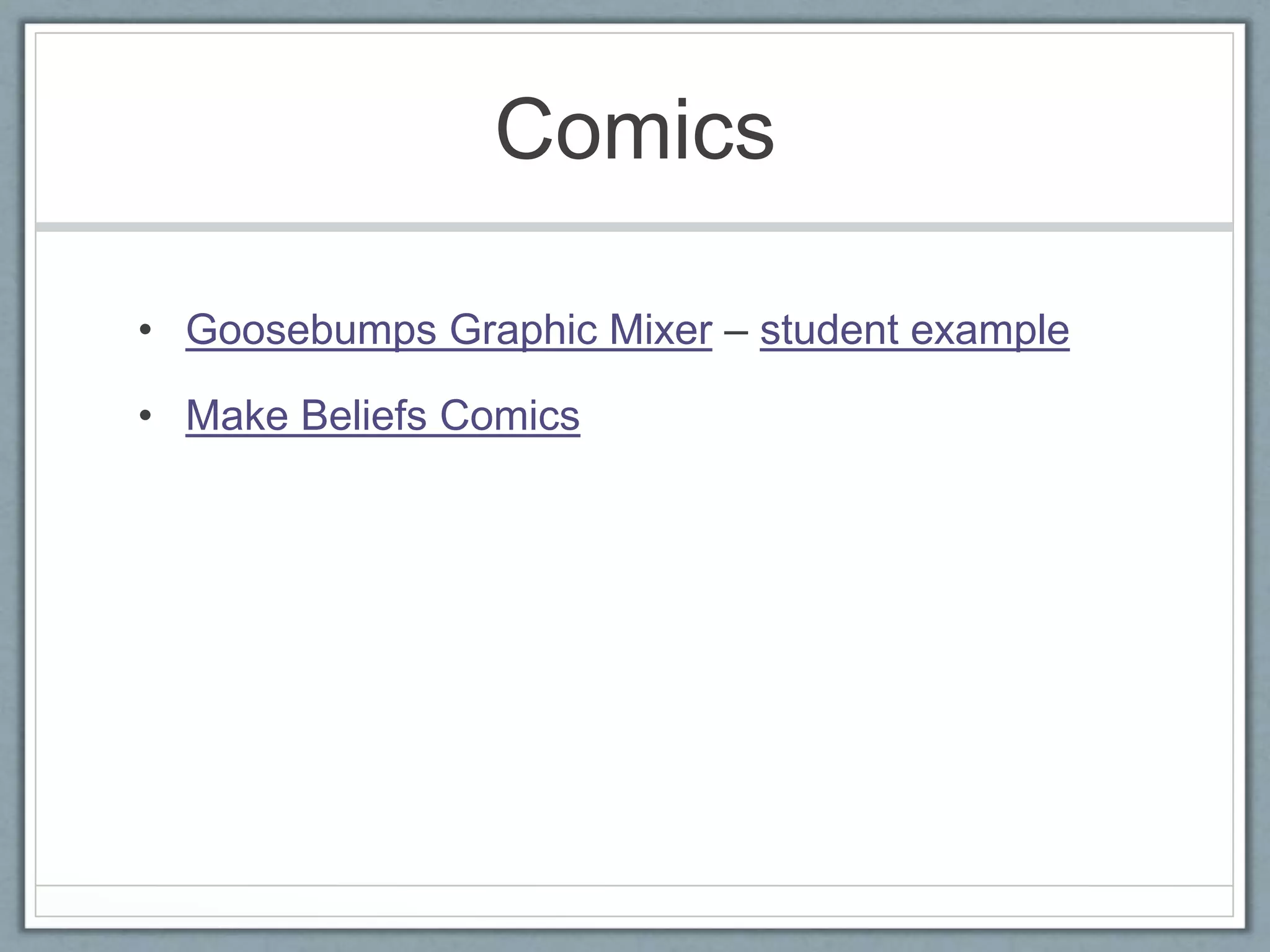Click the word student in the hyperlink

(828, 330)
